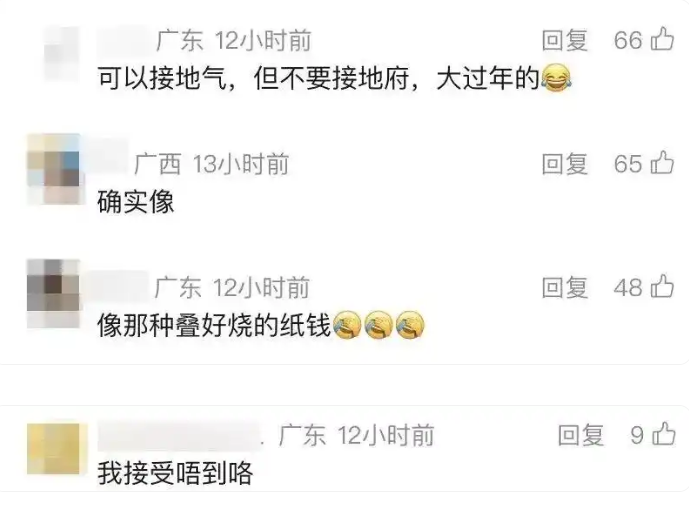This screenshot has width=689, height=505.
Task: Reply to the '我接受唔到咯' comment
Action: pos(581,435)
